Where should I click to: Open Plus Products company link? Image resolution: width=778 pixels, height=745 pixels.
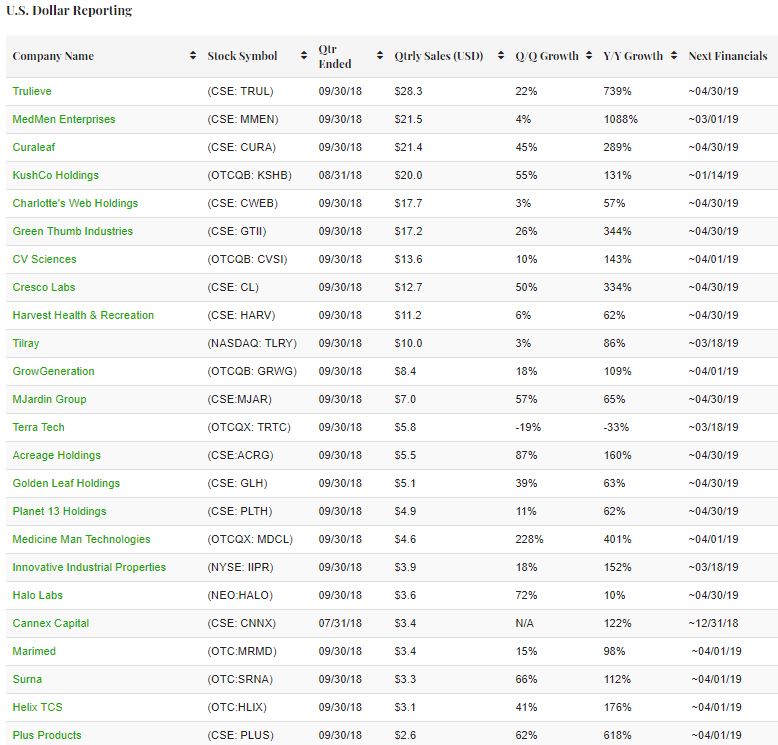(x=47, y=735)
